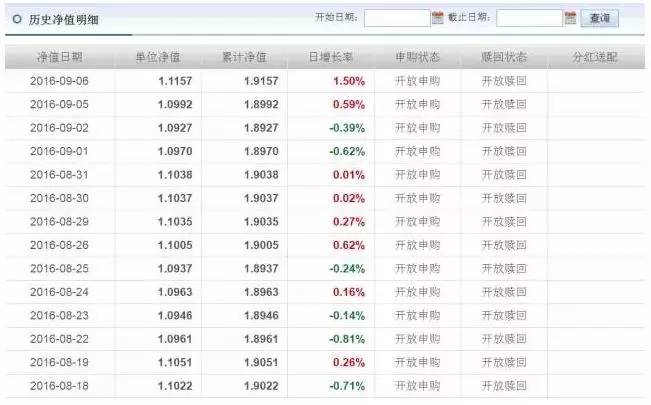The width and height of the screenshot is (651, 405).
Task: Click daily growth rate 0.62% on 2016-08-26
Action: coord(349,245)
